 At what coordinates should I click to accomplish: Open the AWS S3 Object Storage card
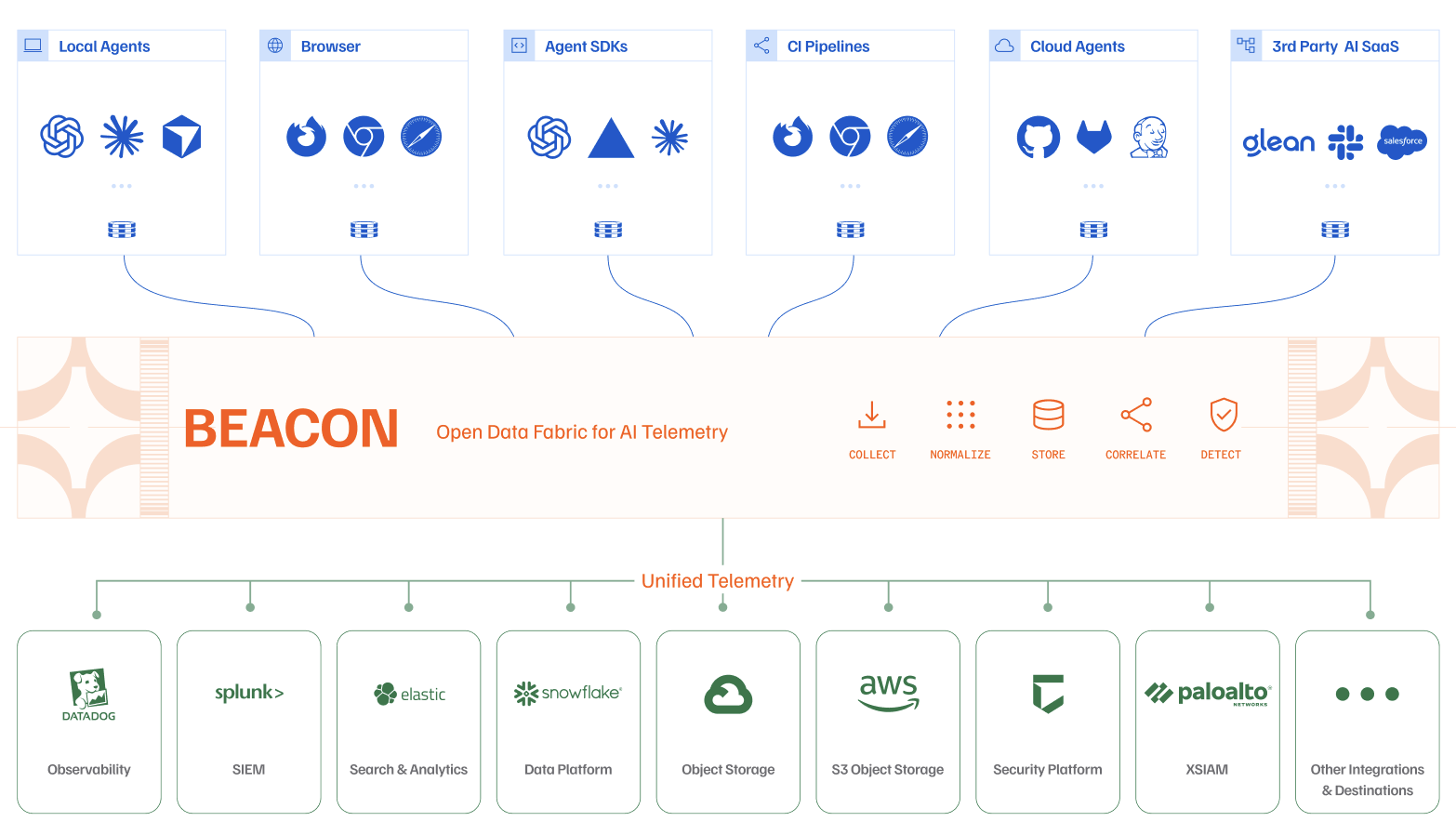[x=888, y=722]
